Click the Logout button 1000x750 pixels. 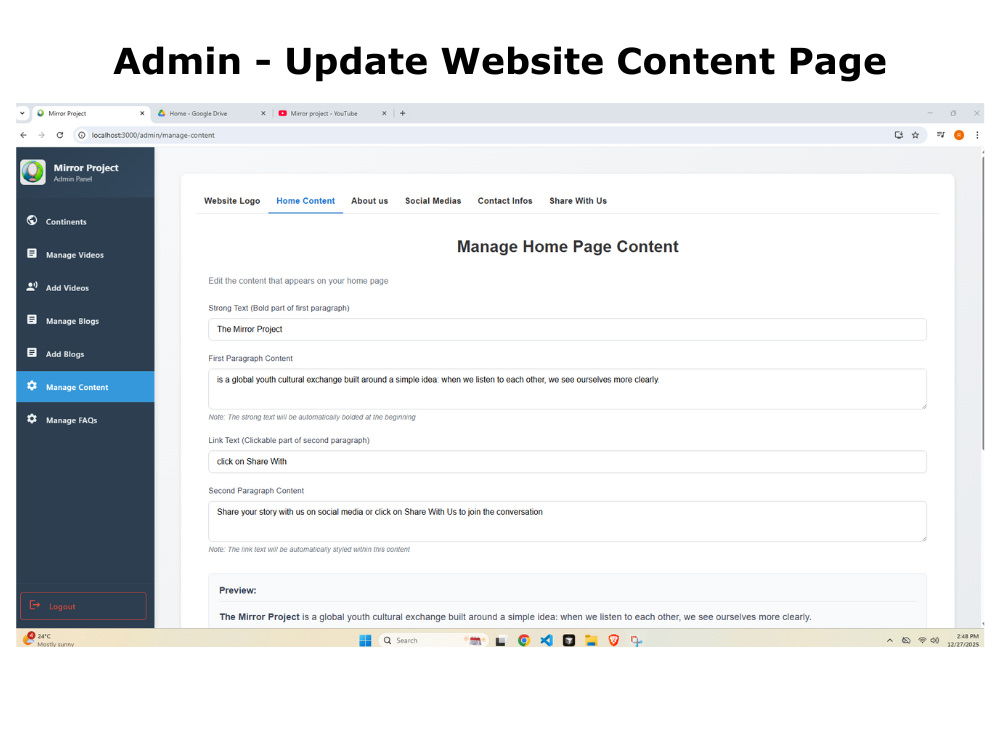(84, 606)
